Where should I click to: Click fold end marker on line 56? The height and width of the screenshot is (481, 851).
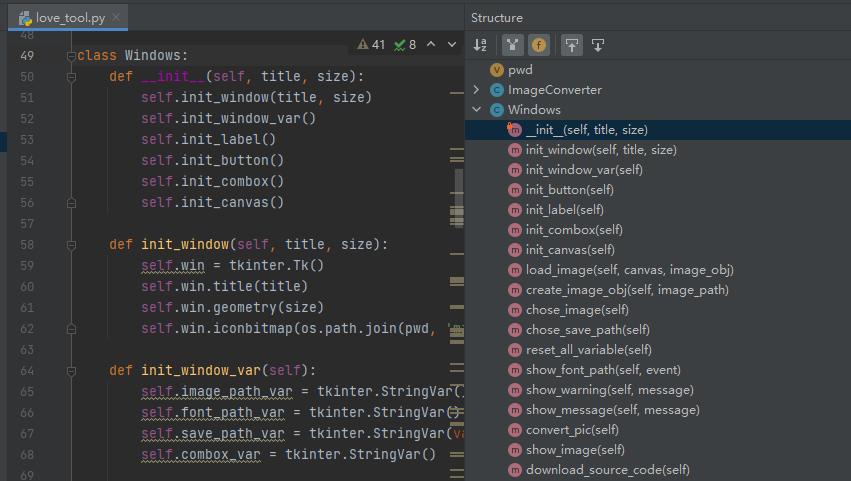pos(71,203)
